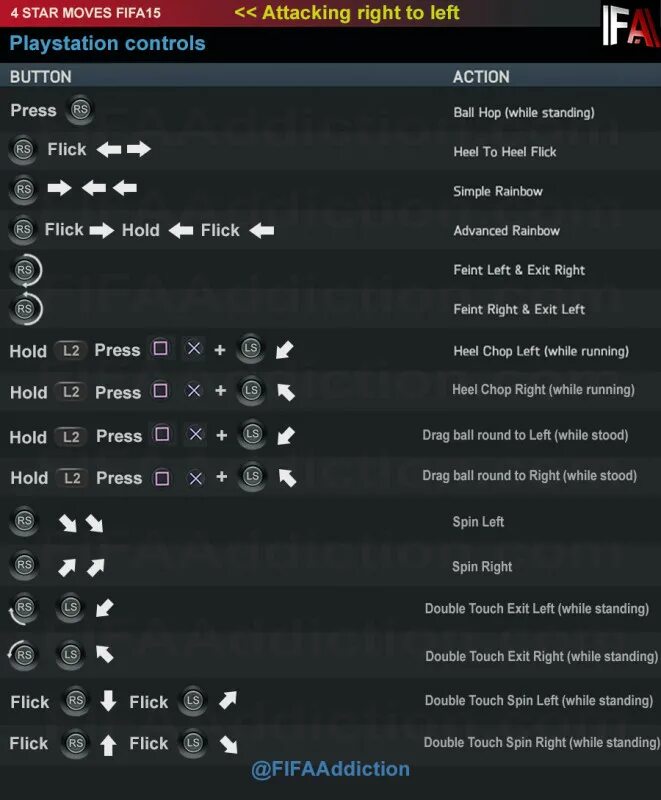
Task: Open the @FIFAAddiction handle link
Action: coord(330,769)
